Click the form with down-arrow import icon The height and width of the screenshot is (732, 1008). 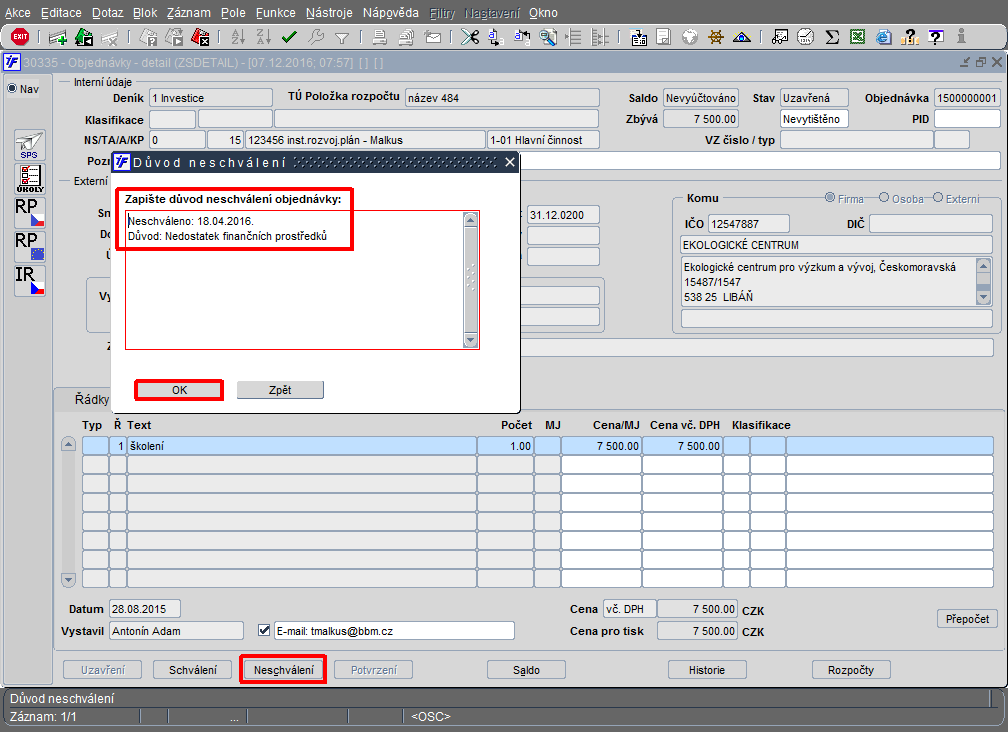[x=638, y=37]
